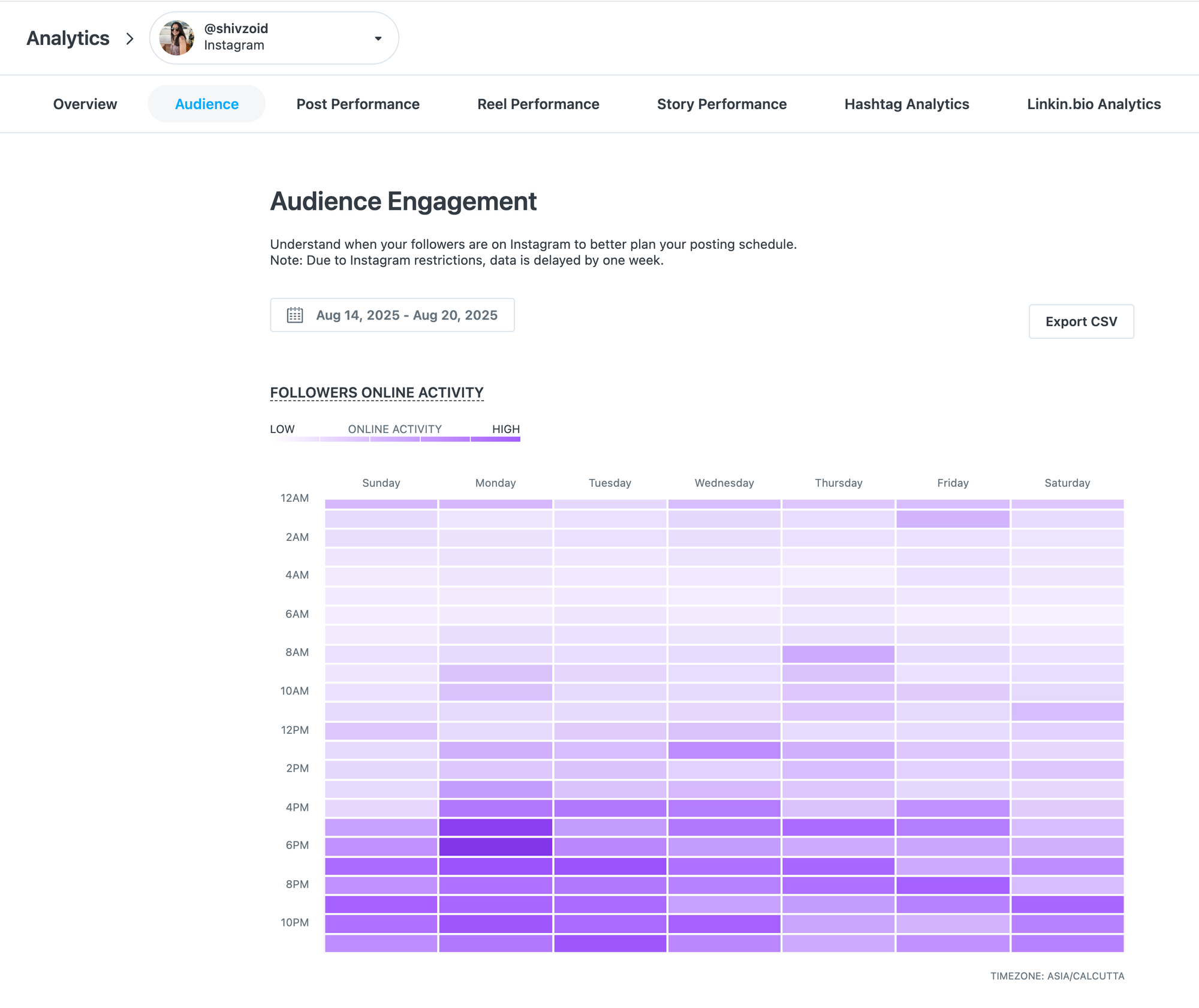
Task: Click the Thursday 8AM heatmap cell
Action: [x=838, y=654]
